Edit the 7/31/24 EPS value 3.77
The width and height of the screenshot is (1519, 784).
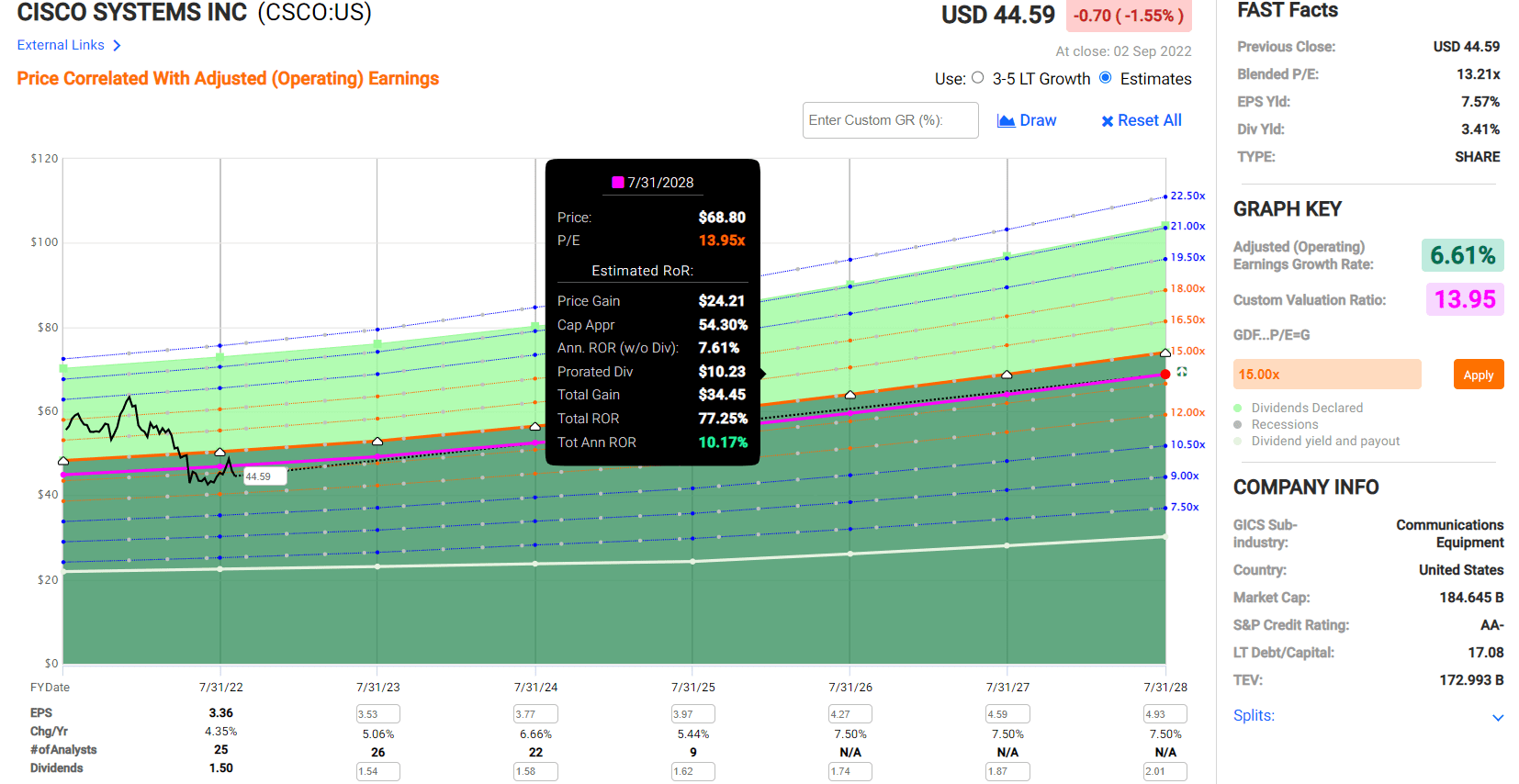click(535, 714)
